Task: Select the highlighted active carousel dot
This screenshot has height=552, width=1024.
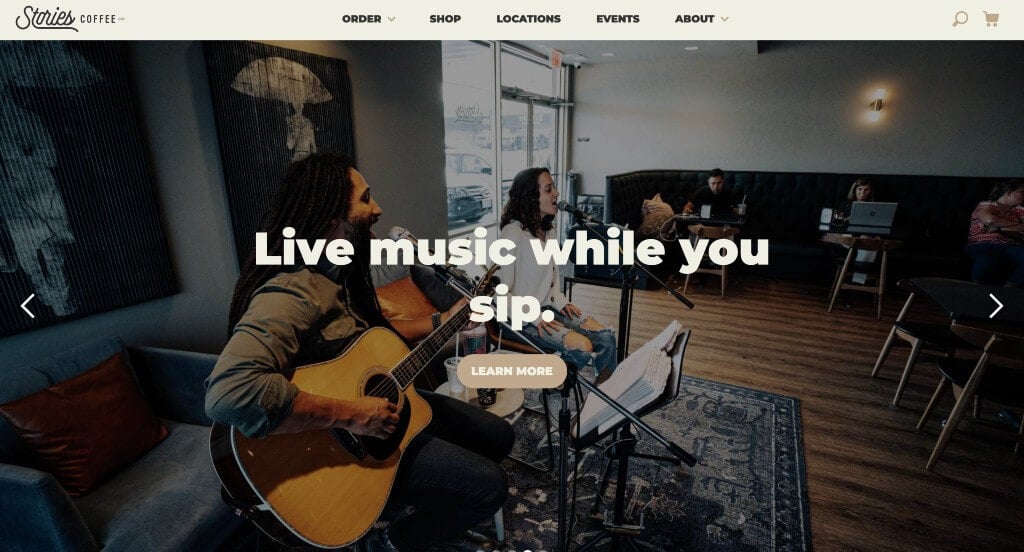Action: coord(528,550)
